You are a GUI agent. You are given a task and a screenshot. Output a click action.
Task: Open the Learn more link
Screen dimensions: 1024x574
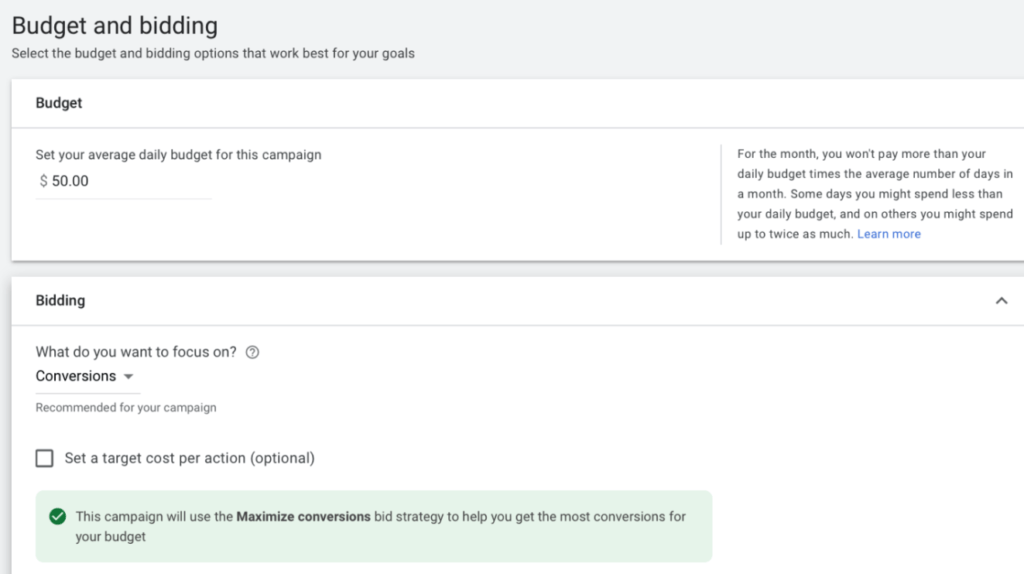click(889, 234)
